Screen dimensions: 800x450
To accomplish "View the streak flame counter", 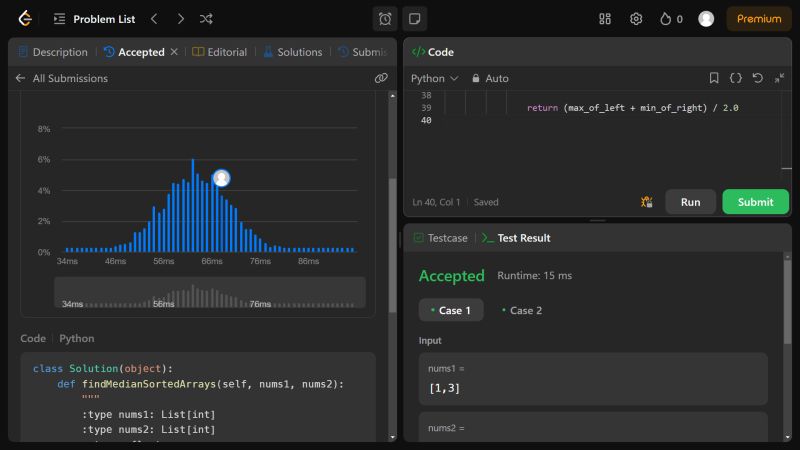I will (671, 19).
